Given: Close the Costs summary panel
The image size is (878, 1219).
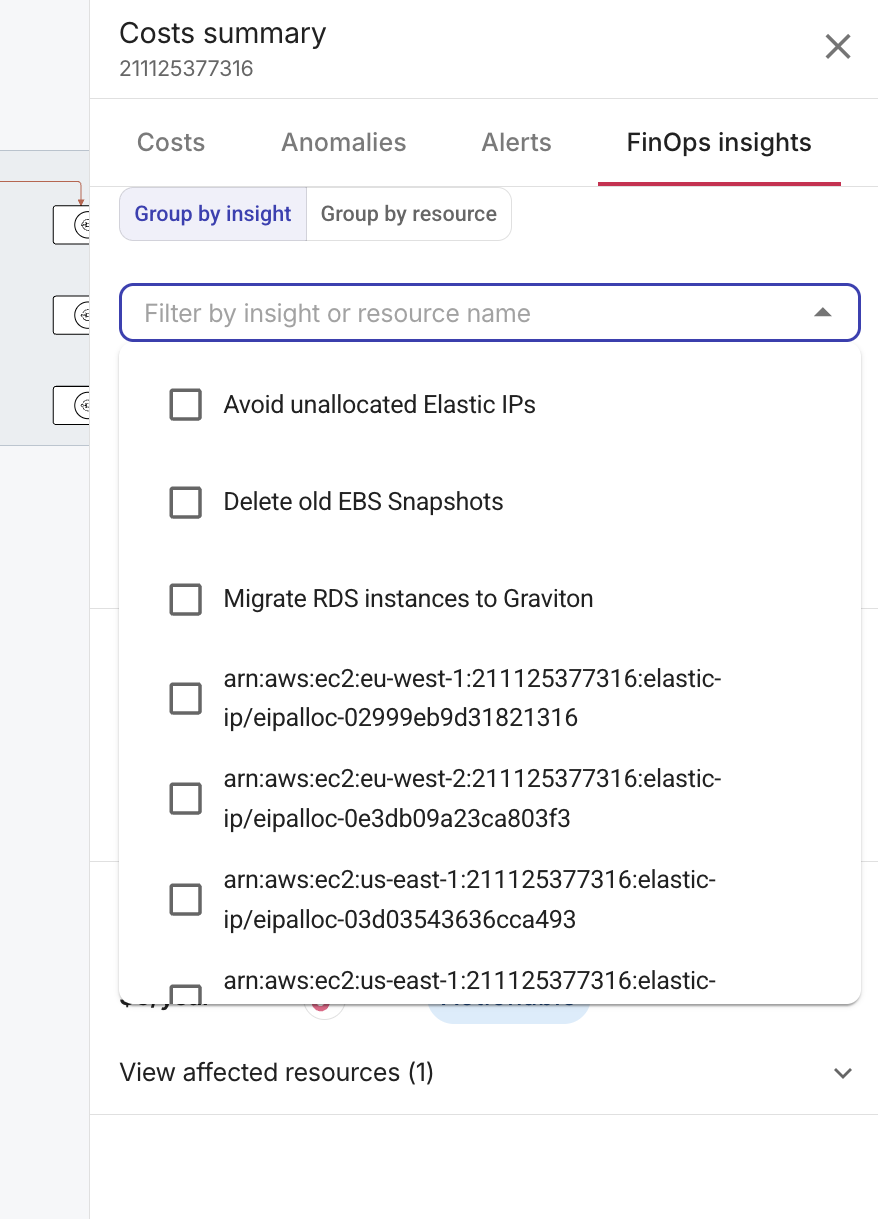Looking at the screenshot, I should (837, 47).
